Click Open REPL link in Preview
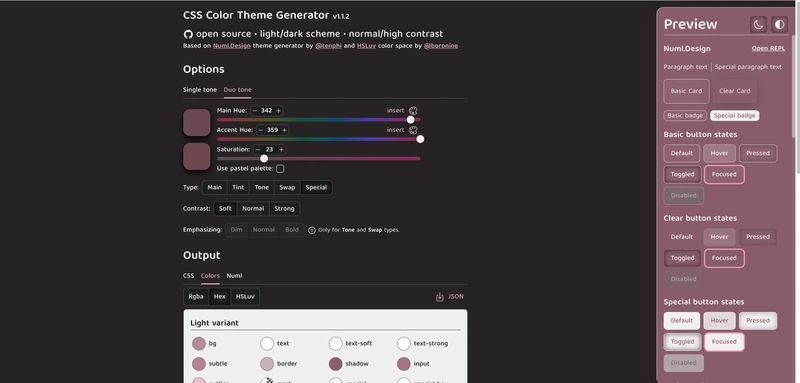Viewport: 800px width, 383px height. [x=768, y=49]
